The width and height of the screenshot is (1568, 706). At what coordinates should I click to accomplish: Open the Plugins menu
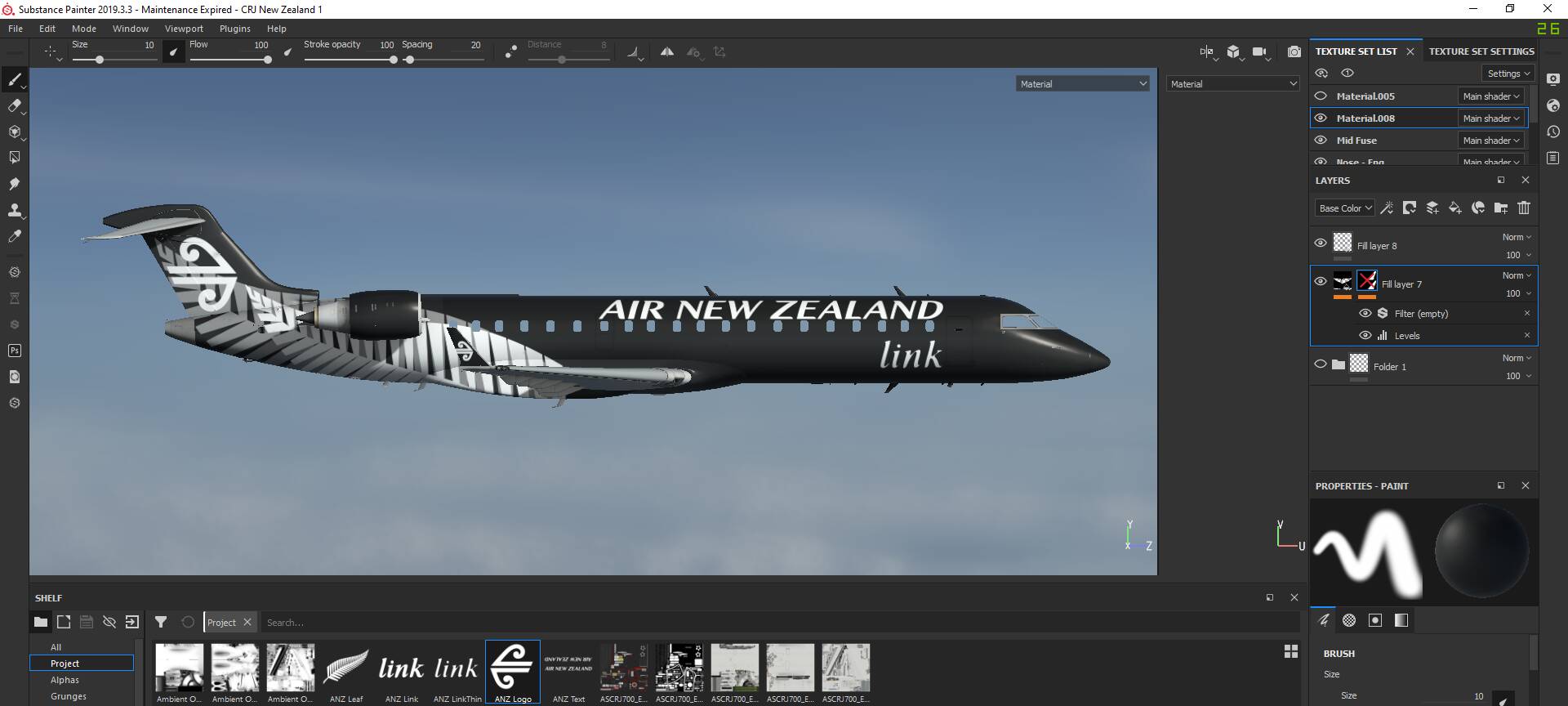pos(235,29)
